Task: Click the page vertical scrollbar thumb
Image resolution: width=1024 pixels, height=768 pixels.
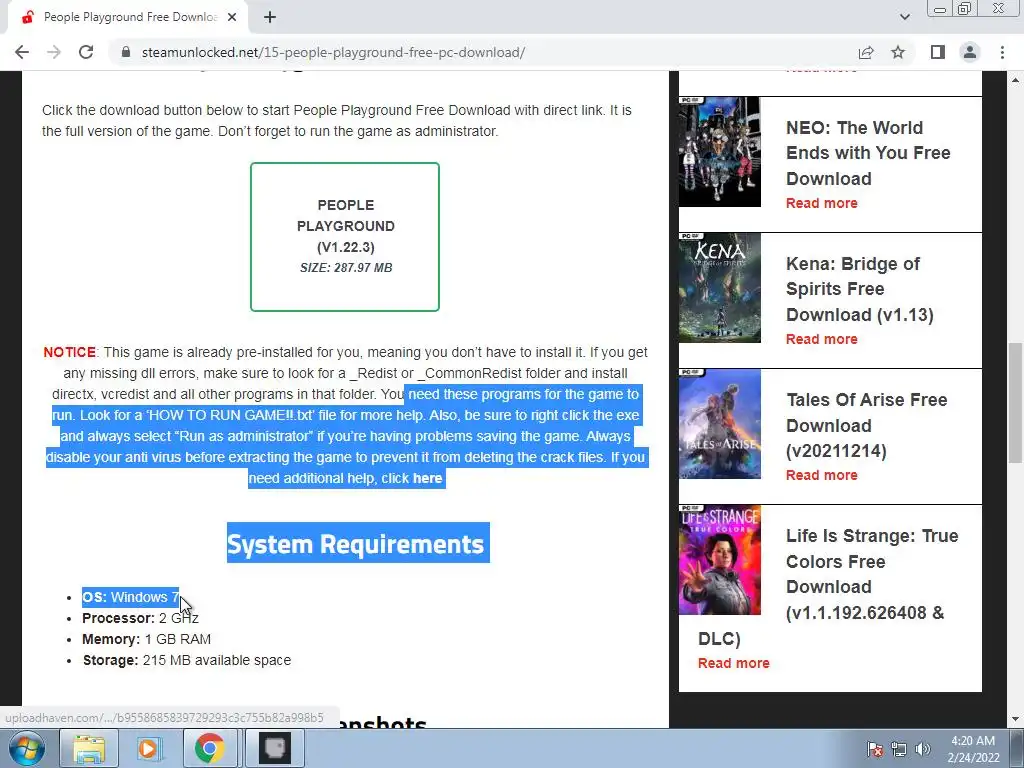Action: pyautogui.click(x=1015, y=403)
